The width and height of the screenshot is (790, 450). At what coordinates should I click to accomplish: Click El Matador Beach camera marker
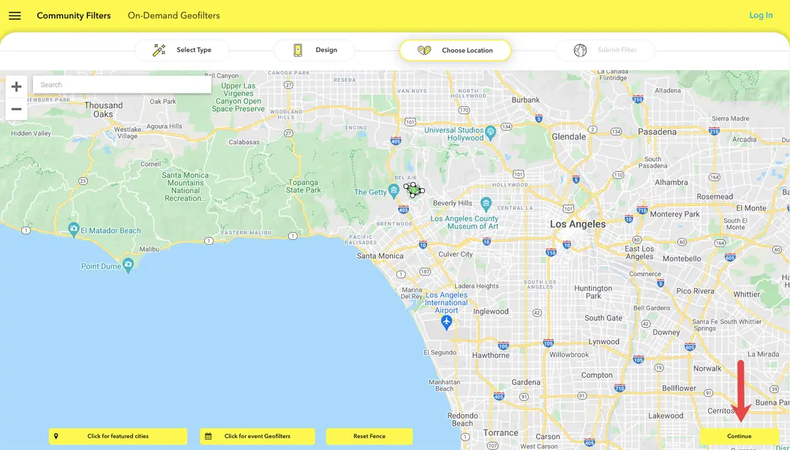[74, 229]
